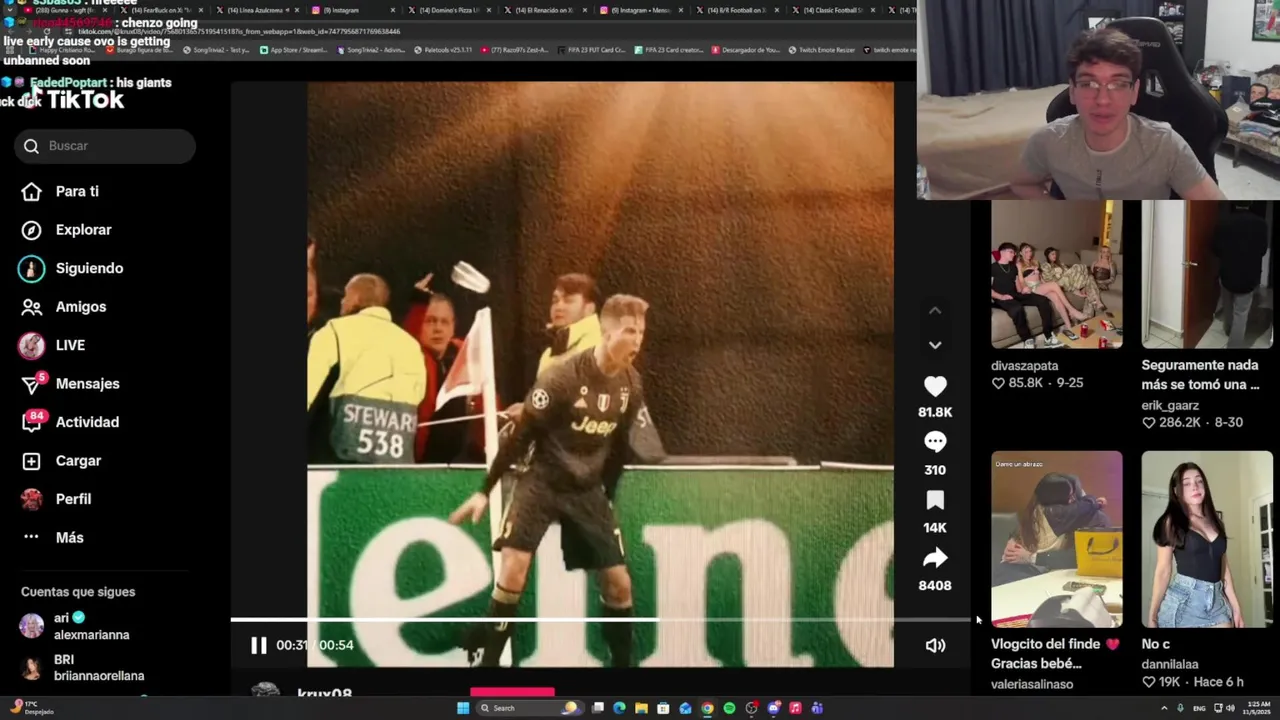Share video with arrow icon
This screenshot has height=720, width=1280.
coord(935,558)
